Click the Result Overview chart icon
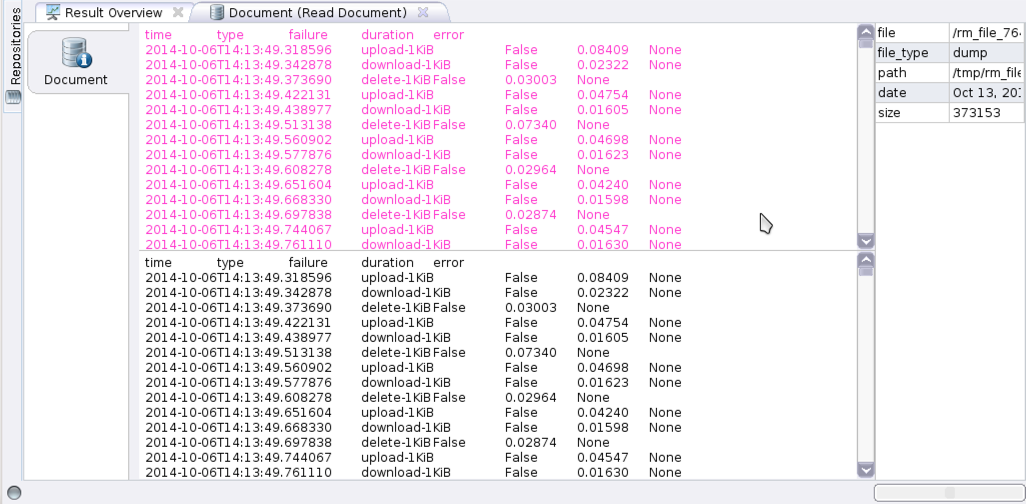1026x504 pixels. point(53,13)
